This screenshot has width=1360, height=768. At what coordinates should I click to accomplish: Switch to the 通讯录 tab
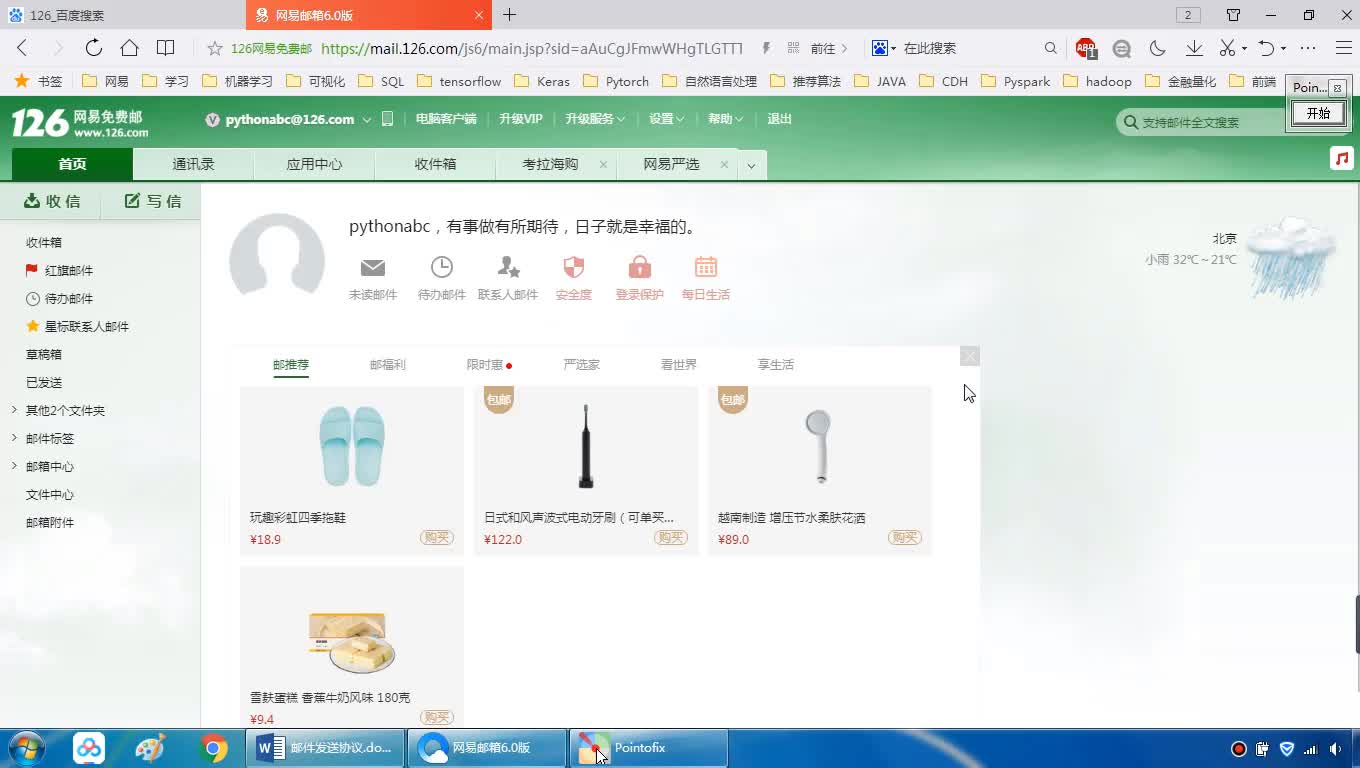coord(193,164)
